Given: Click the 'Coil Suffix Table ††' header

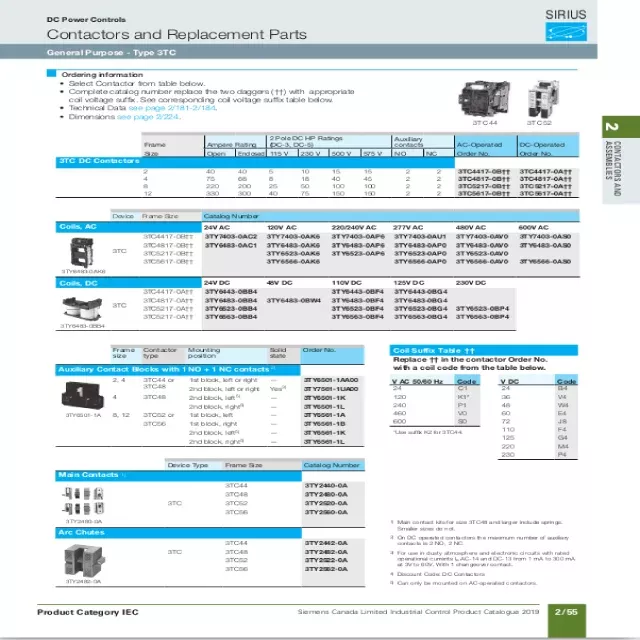Looking at the screenshot, I should (484, 351).
